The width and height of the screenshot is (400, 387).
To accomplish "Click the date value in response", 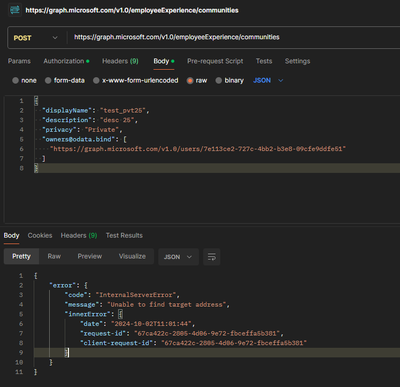I will point(151,324).
